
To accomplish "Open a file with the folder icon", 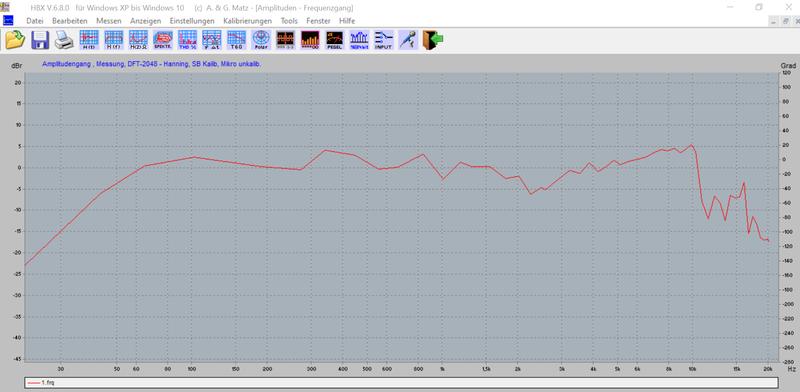I will [15, 40].
